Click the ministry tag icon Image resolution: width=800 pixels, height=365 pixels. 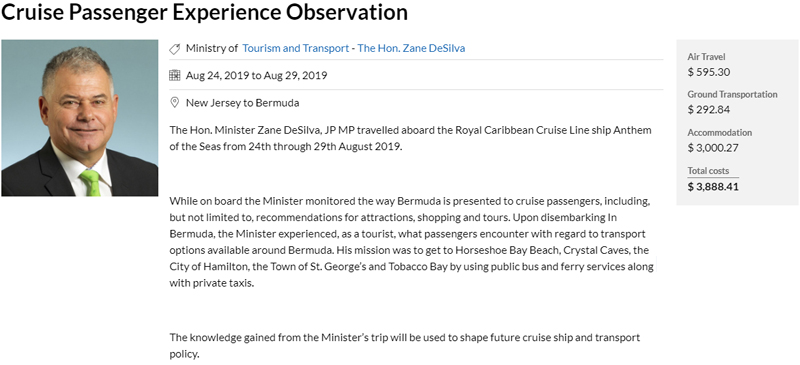tap(174, 48)
